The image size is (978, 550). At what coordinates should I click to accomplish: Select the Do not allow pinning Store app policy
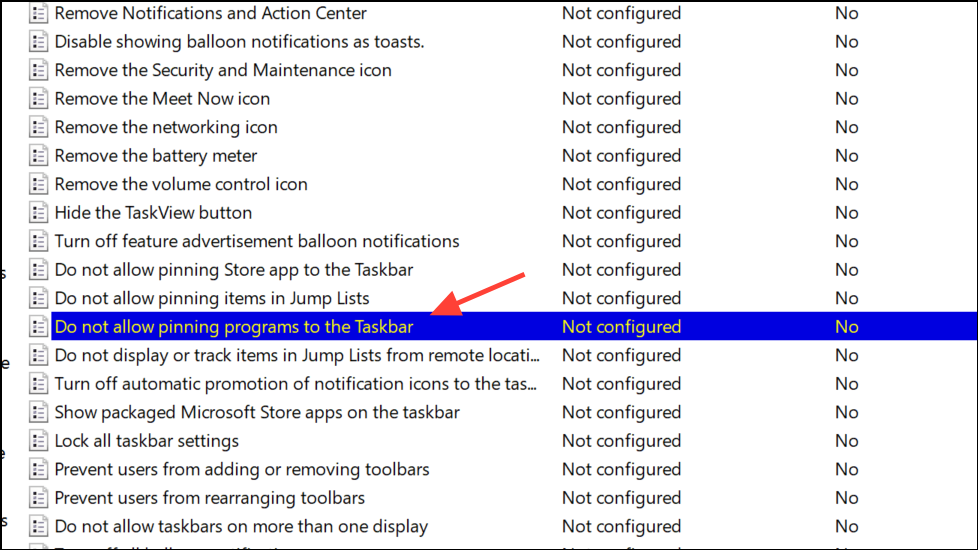(x=233, y=270)
